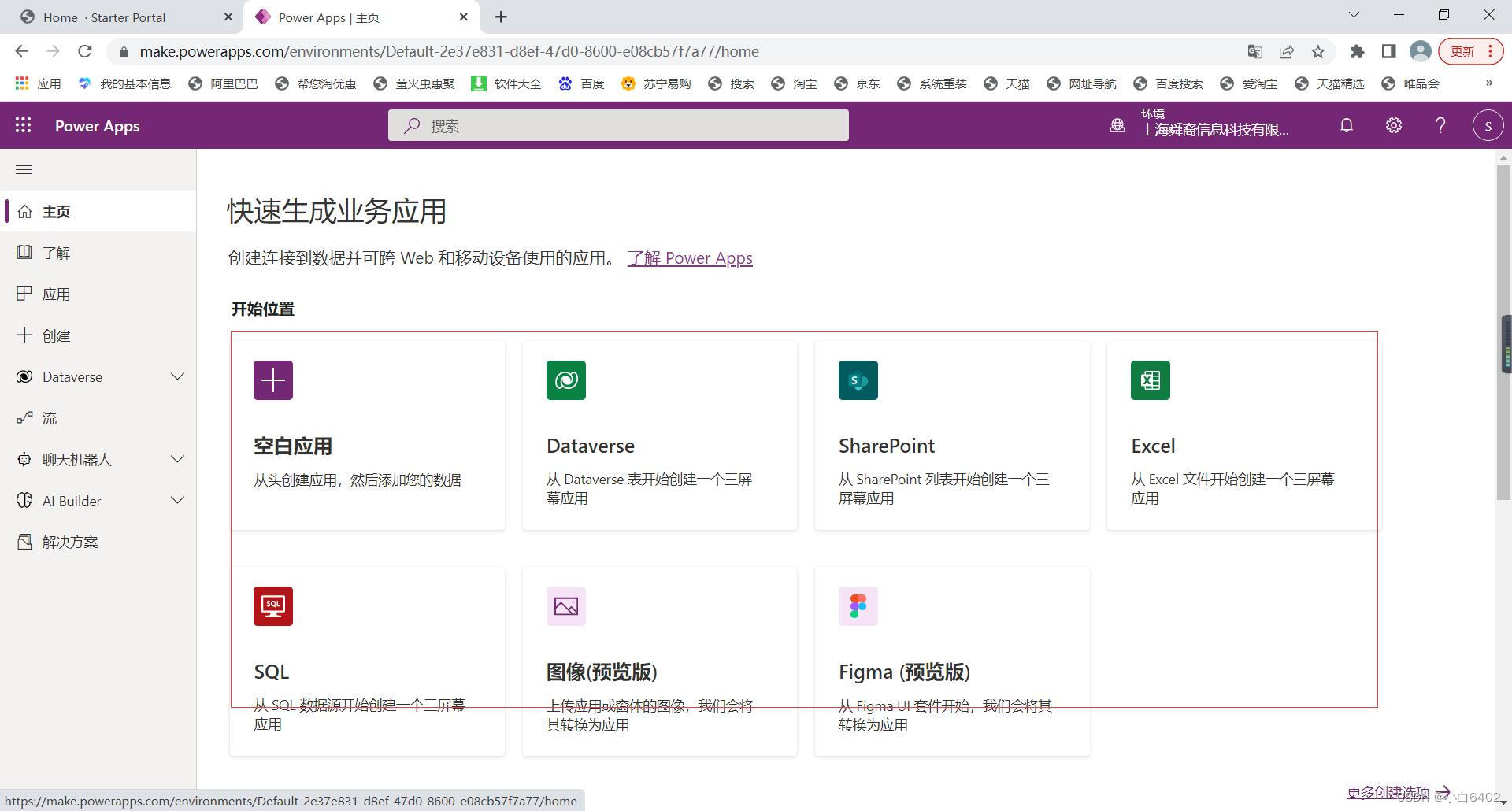1512x811 pixels.
Task: Click the red SQL card icon
Action: coord(273,606)
